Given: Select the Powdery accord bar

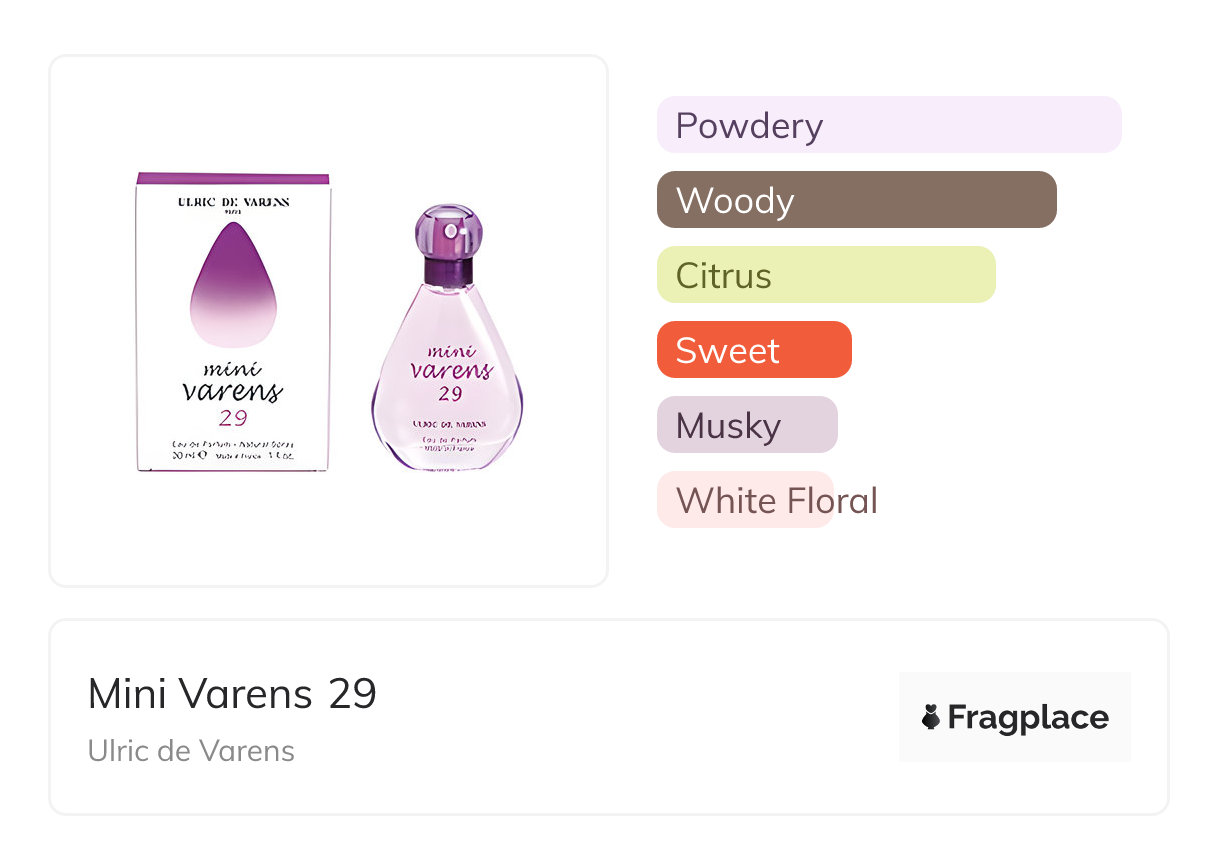Looking at the screenshot, I should click(x=888, y=125).
